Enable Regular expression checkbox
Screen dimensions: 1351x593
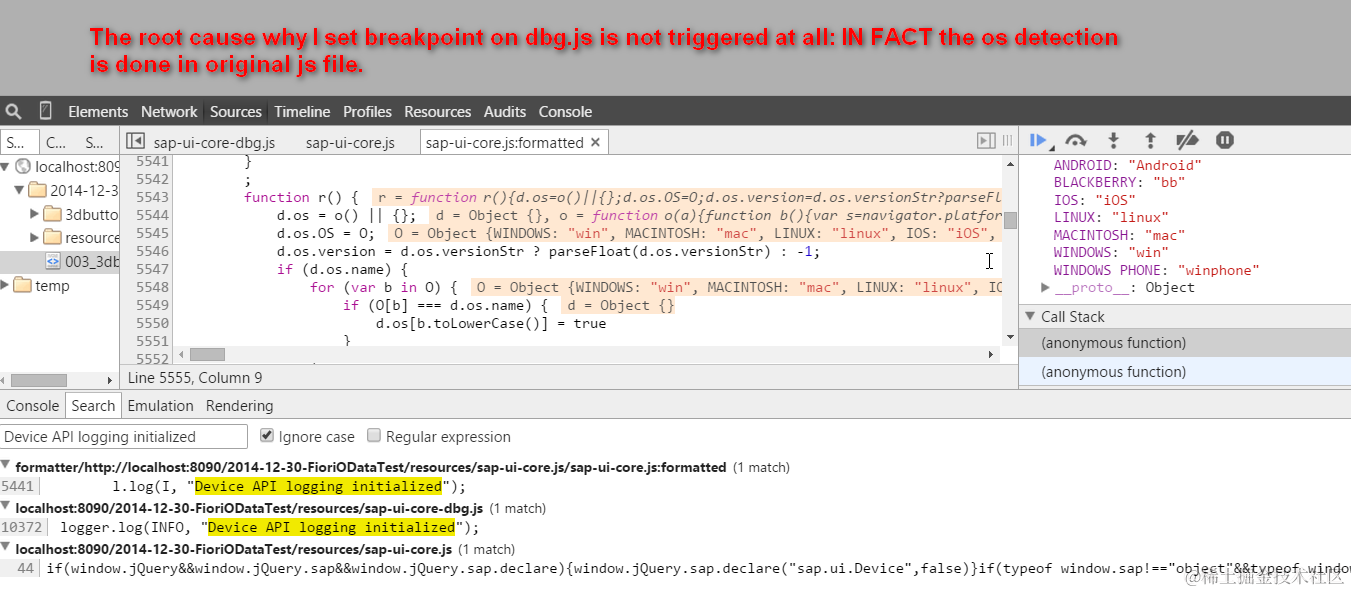(x=374, y=435)
